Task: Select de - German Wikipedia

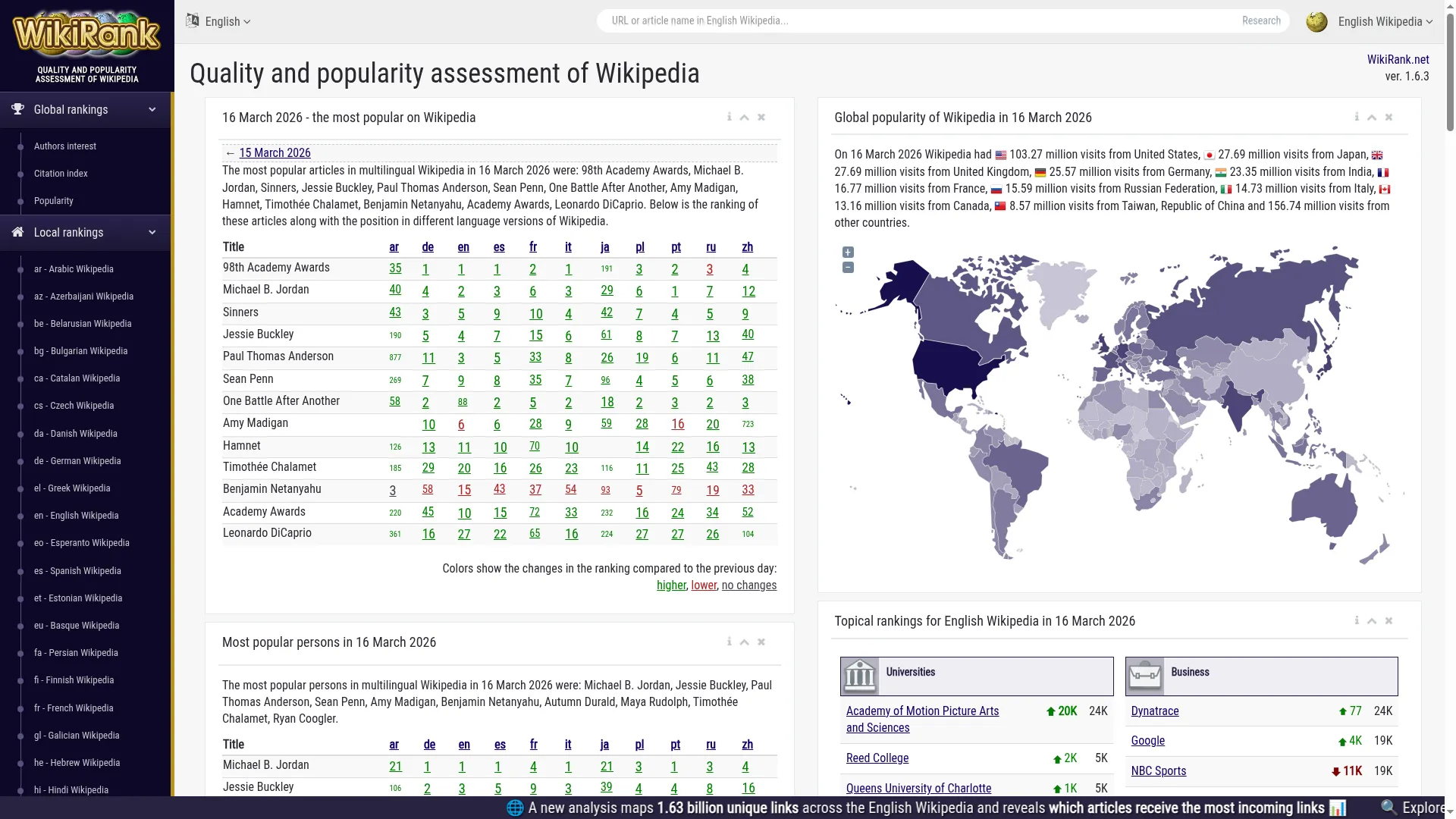Action: [x=77, y=460]
